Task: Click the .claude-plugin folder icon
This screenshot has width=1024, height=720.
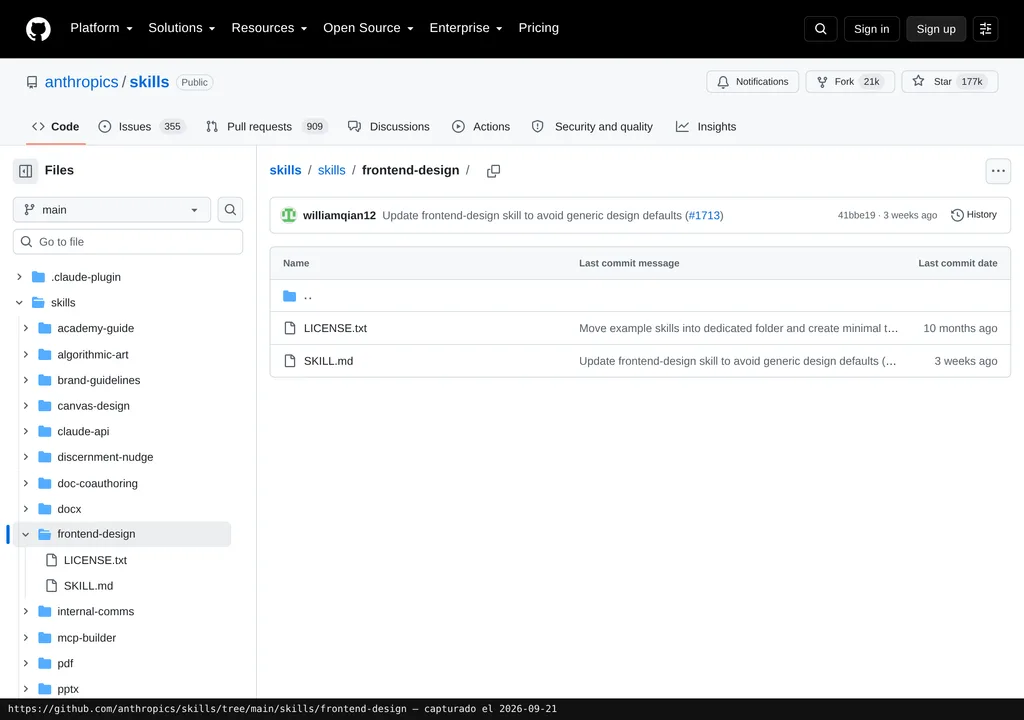Action: coord(39,277)
